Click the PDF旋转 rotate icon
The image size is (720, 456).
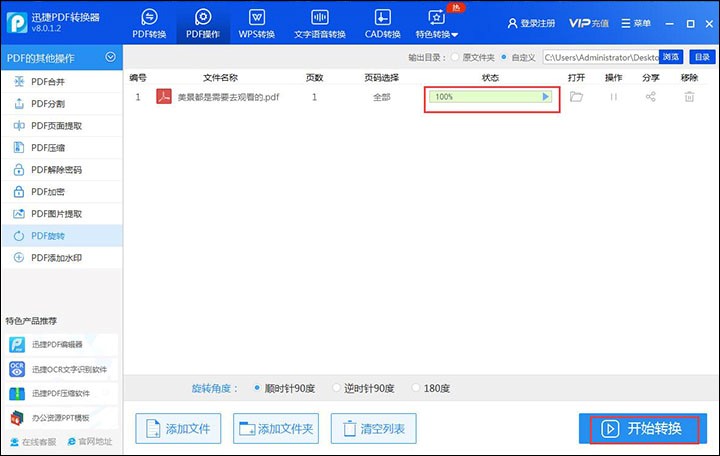(19, 236)
